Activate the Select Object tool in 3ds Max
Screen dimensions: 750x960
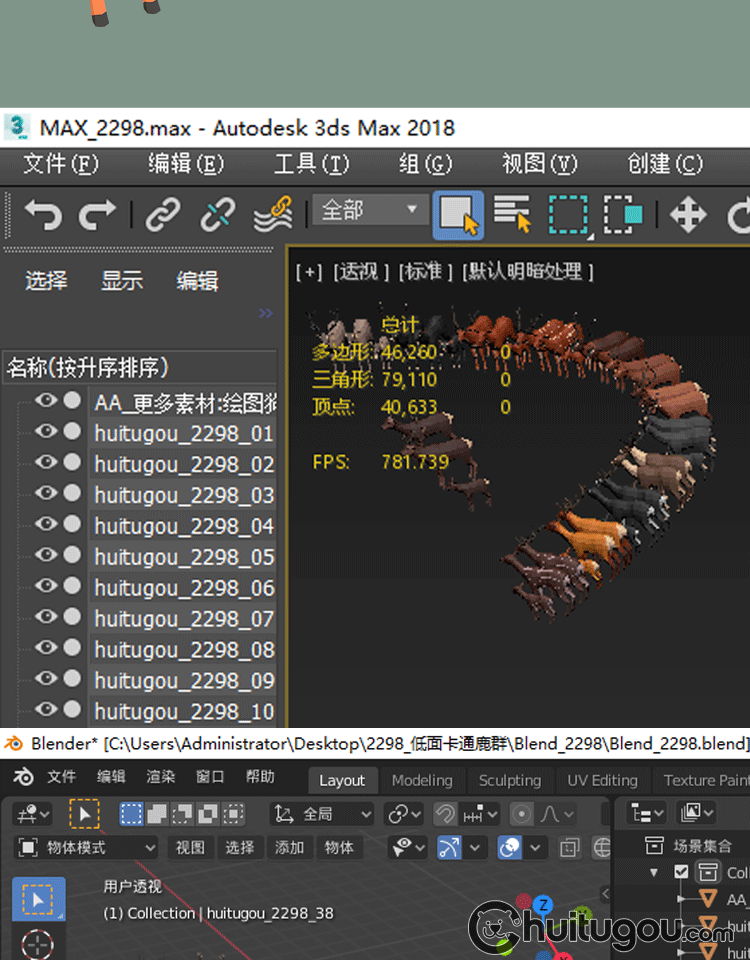[458, 215]
